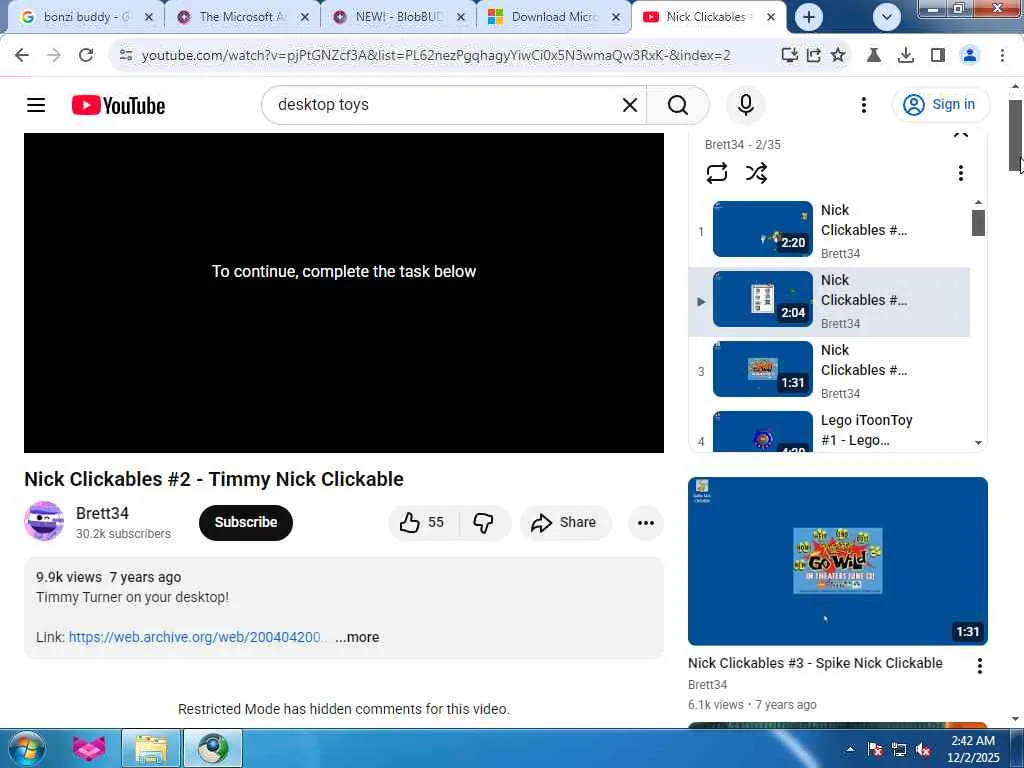The width and height of the screenshot is (1024, 768).
Task: Open Nick Clickables #3 - Spike title
Action: pos(815,664)
